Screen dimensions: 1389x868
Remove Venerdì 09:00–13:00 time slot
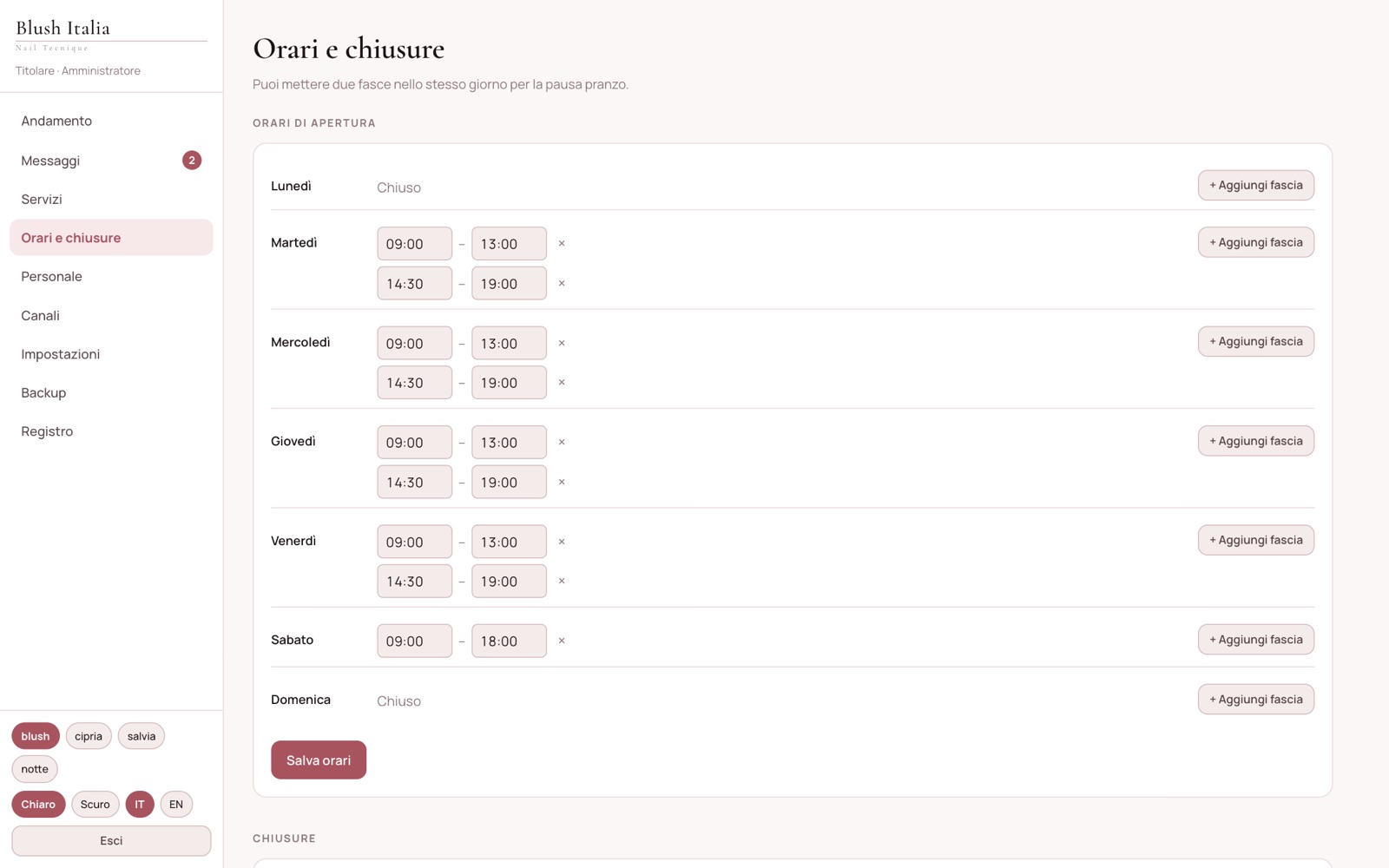(562, 542)
